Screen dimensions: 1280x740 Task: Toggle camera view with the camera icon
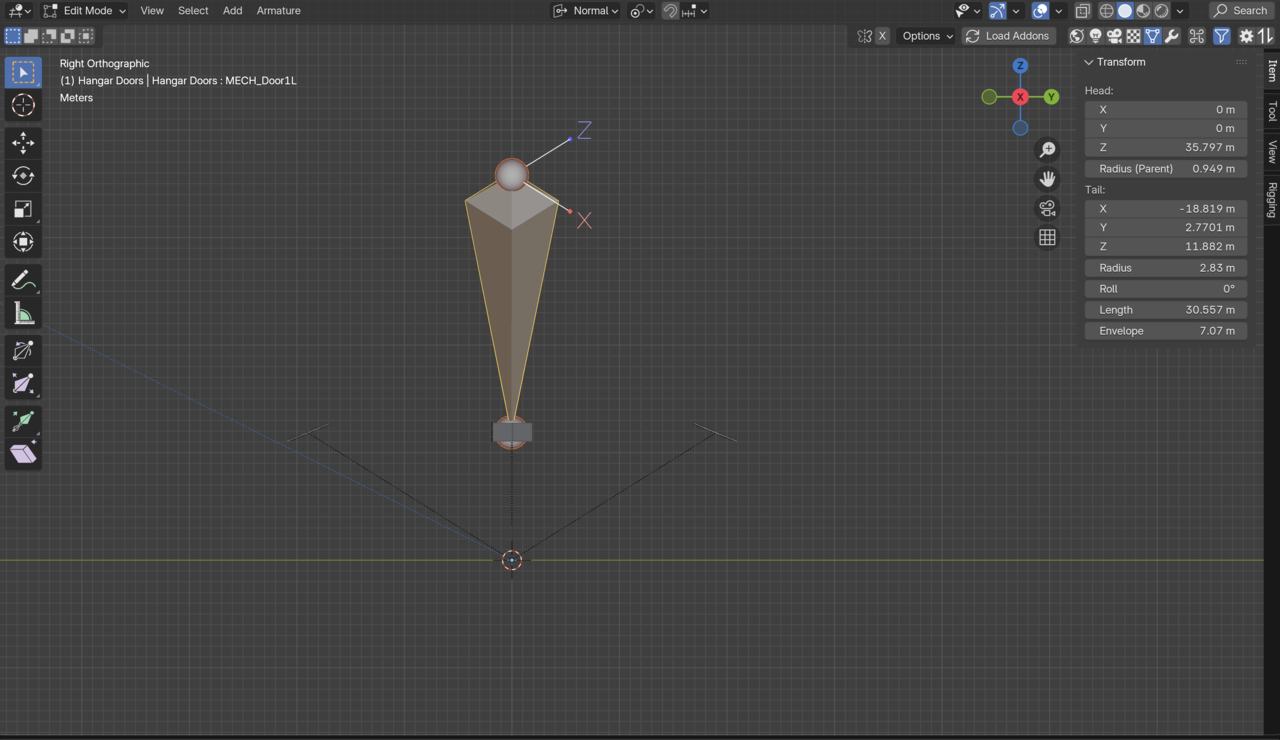click(1047, 208)
